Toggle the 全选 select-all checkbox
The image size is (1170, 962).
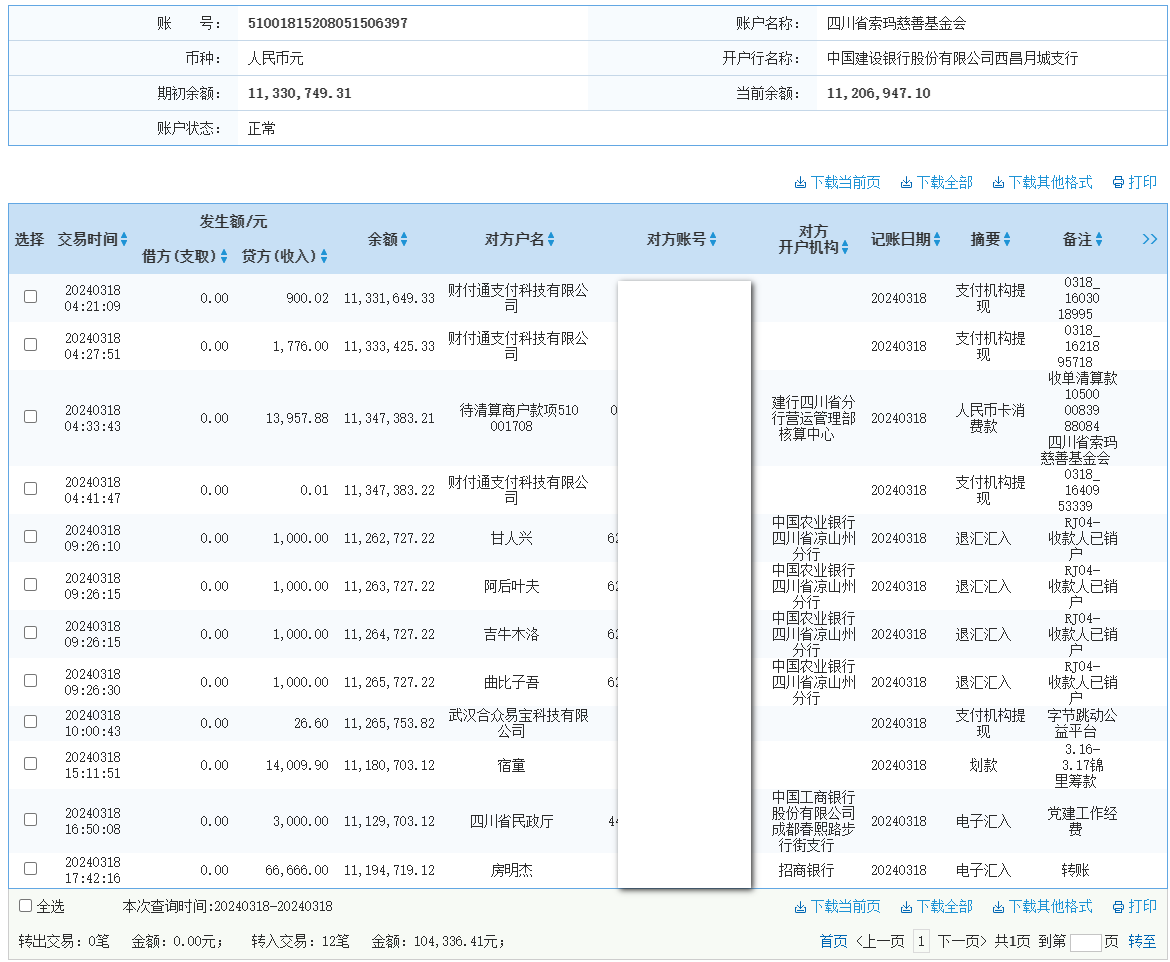click(25, 905)
